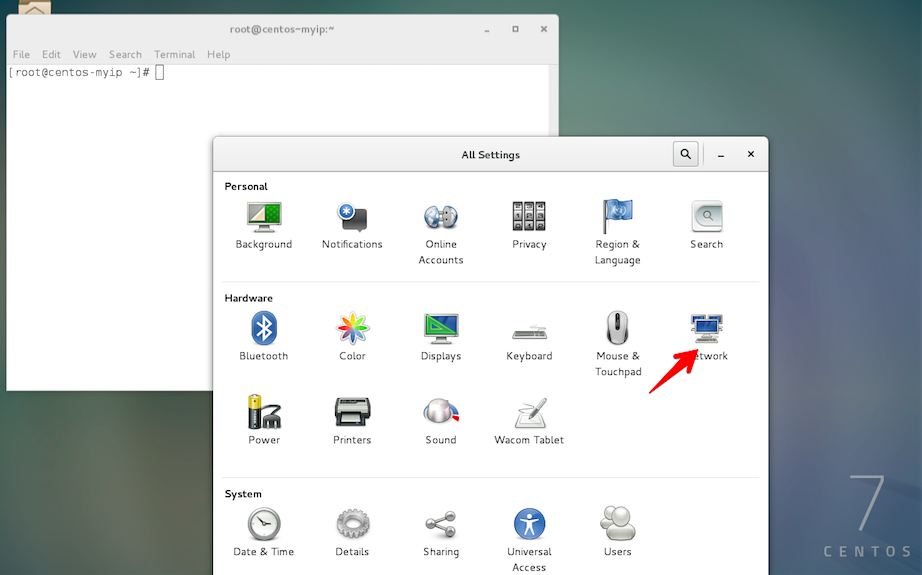This screenshot has height=575, width=922.
Task: Open Online Accounts settings
Action: coord(441,233)
